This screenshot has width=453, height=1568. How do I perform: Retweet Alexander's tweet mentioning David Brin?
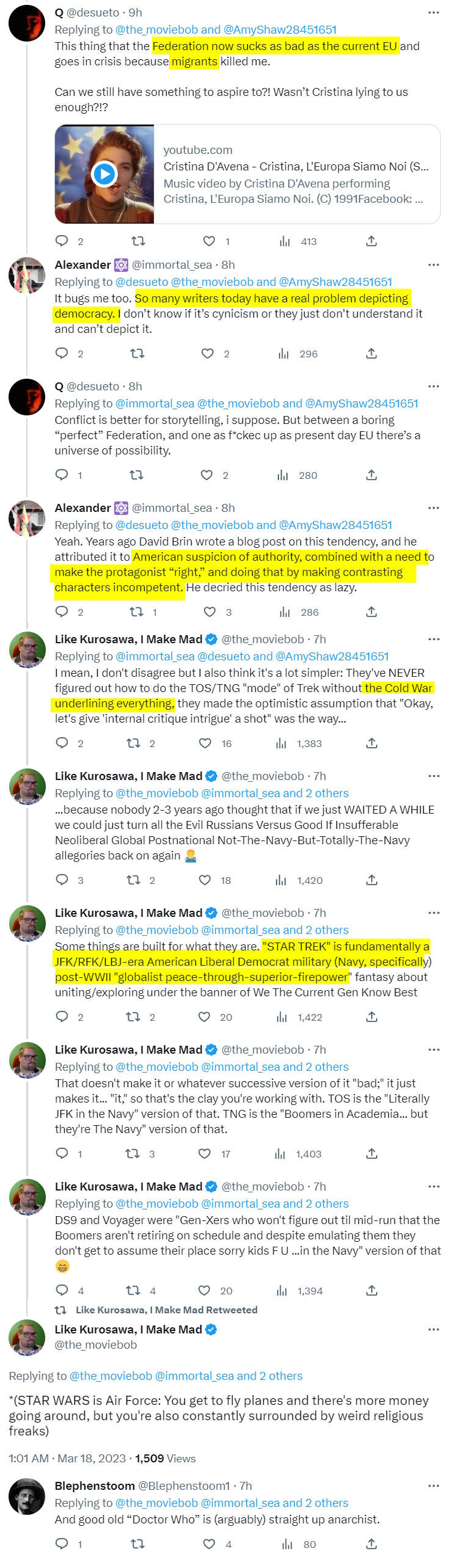(136, 611)
